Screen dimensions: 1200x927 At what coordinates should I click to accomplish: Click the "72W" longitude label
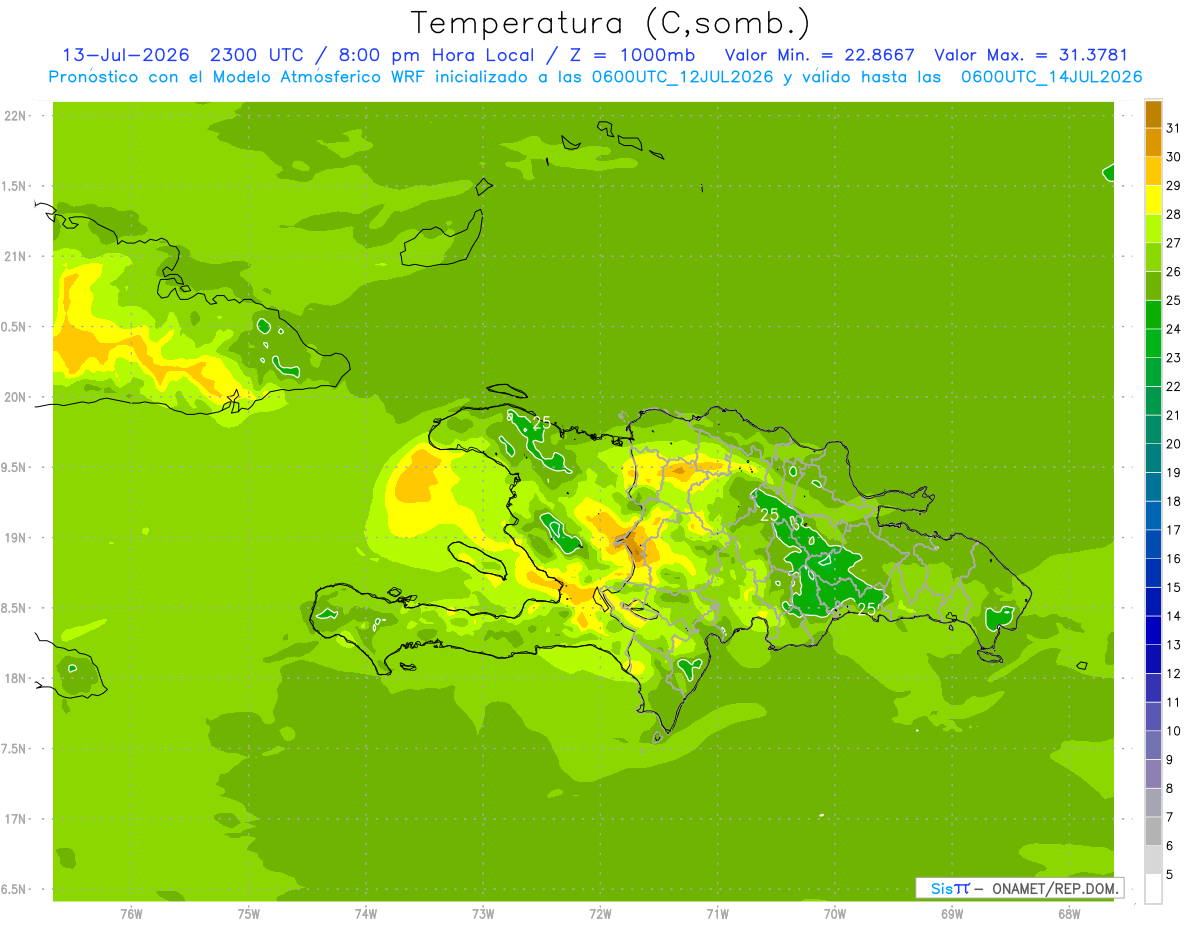(x=600, y=913)
